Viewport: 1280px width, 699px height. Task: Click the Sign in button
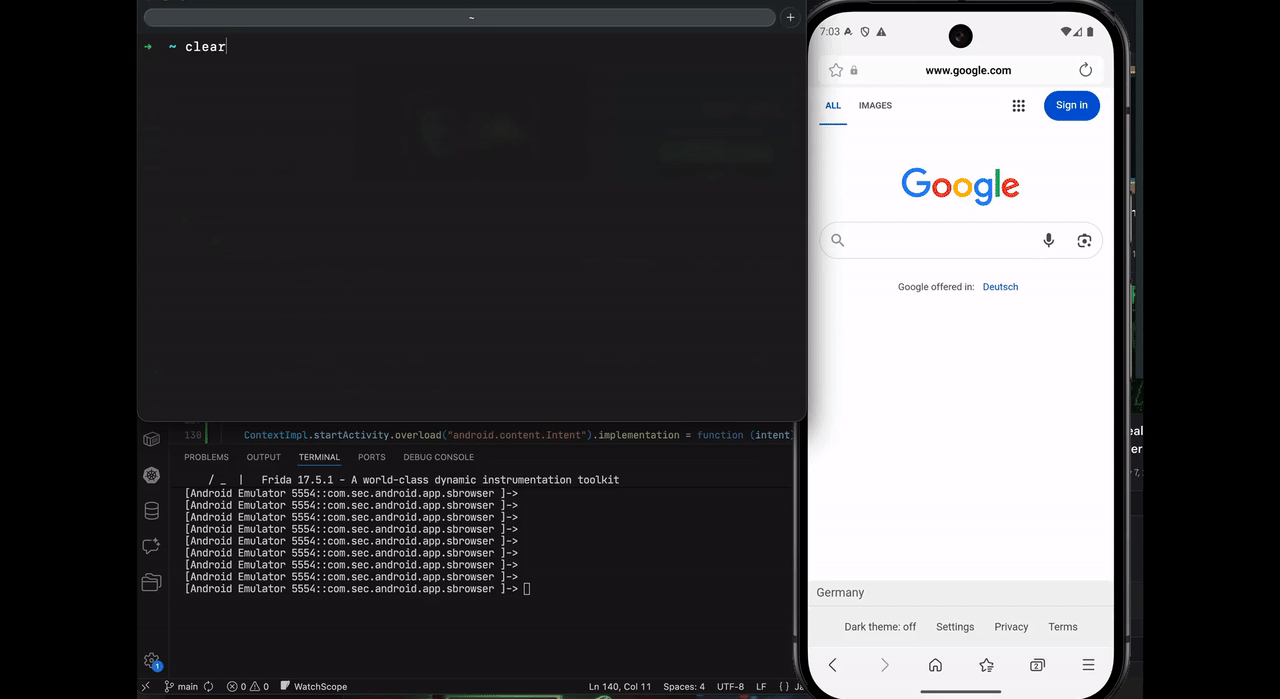click(x=1072, y=106)
